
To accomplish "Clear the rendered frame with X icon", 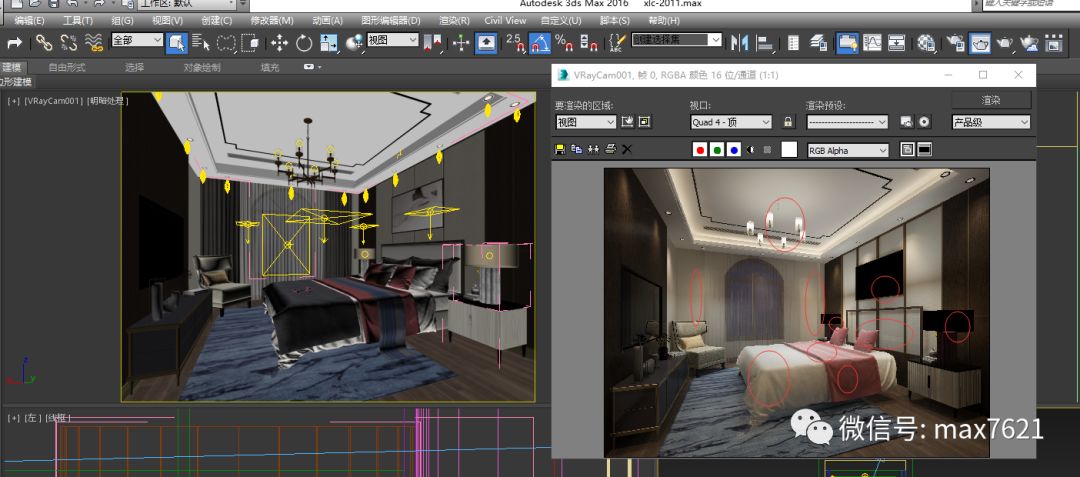I will pos(627,149).
